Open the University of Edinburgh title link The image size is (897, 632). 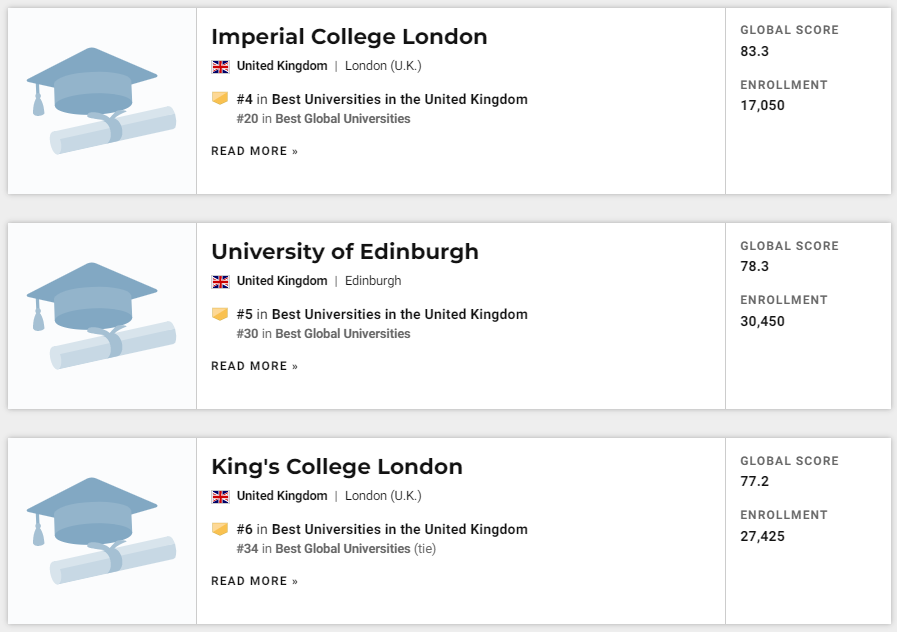[x=345, y=252]
